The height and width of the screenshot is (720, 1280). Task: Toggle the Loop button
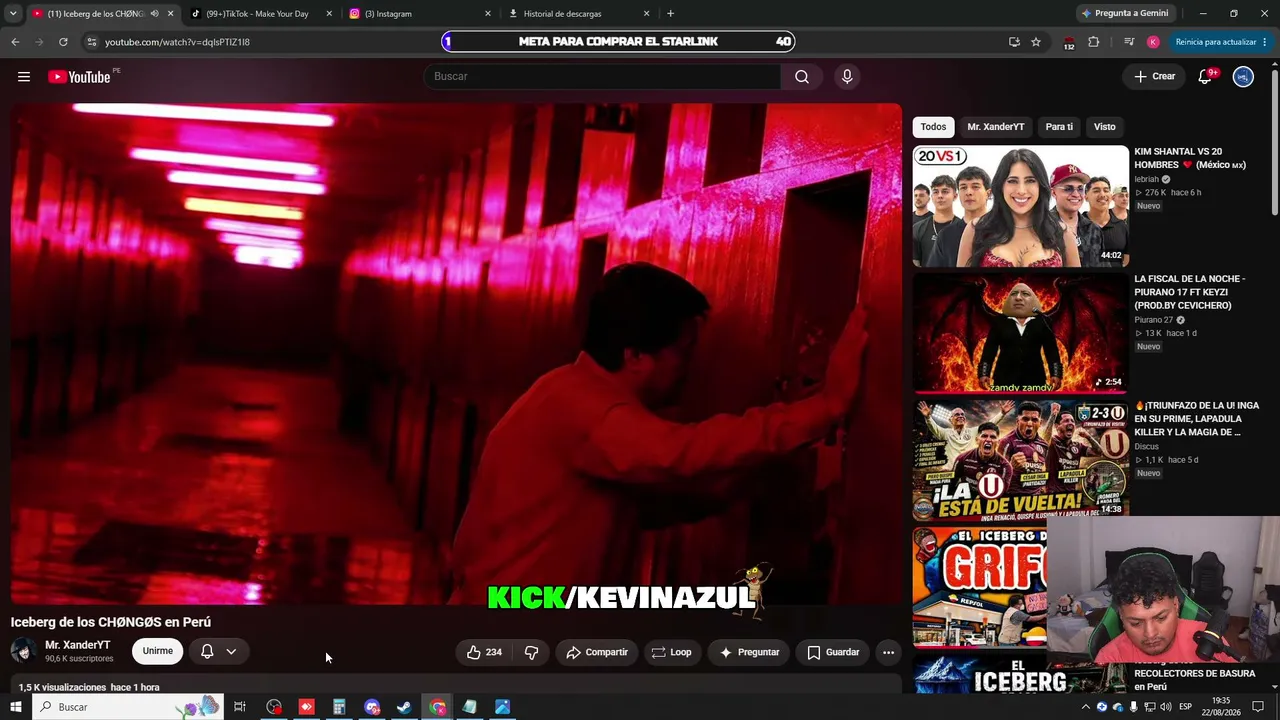(672, 652)
